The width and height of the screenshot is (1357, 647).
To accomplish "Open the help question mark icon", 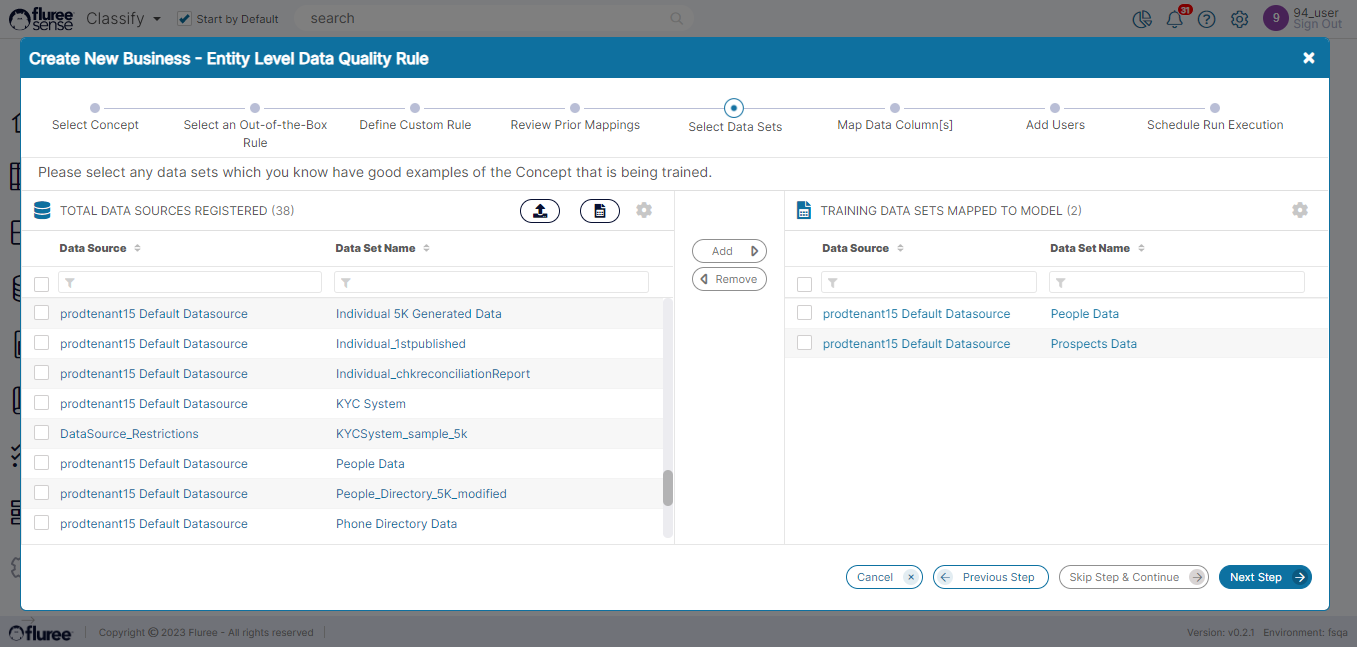I will coord(1207,19).
